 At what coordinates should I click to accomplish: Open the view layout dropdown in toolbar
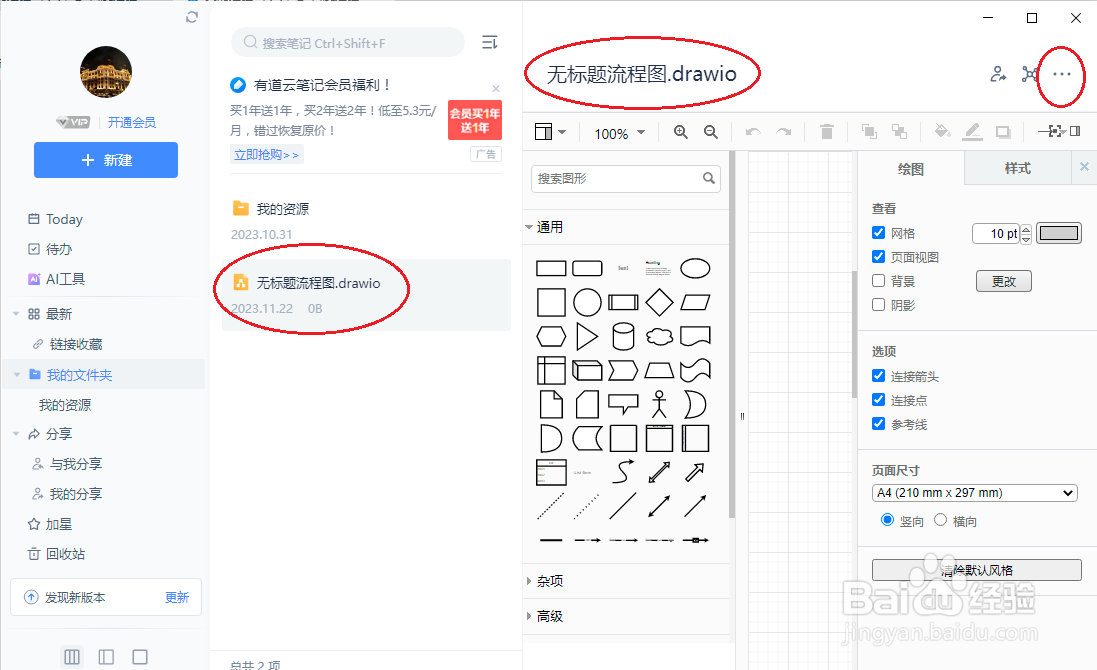(551, 131)
